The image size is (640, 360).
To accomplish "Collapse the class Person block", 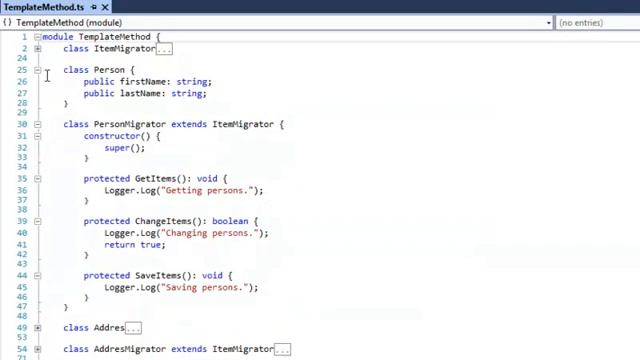I will coord(38,70).
